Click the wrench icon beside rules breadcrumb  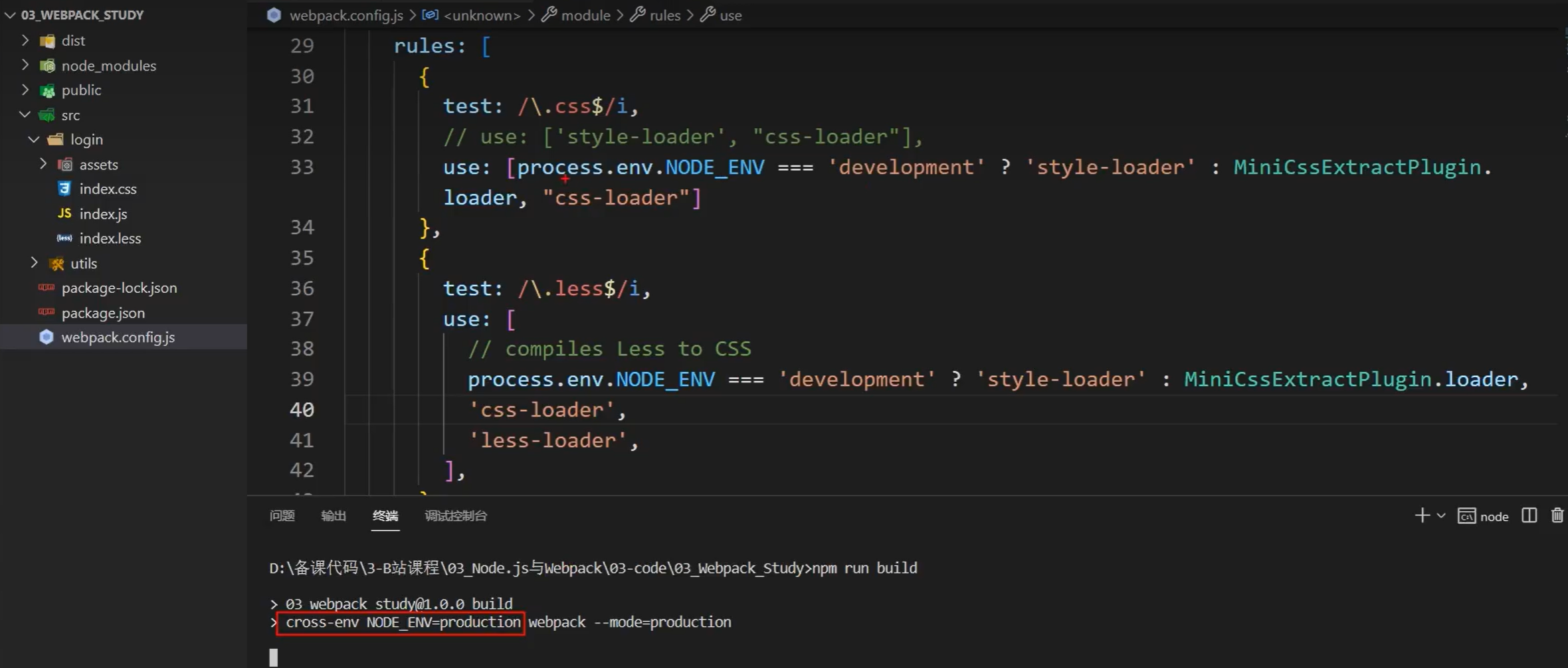637,14
